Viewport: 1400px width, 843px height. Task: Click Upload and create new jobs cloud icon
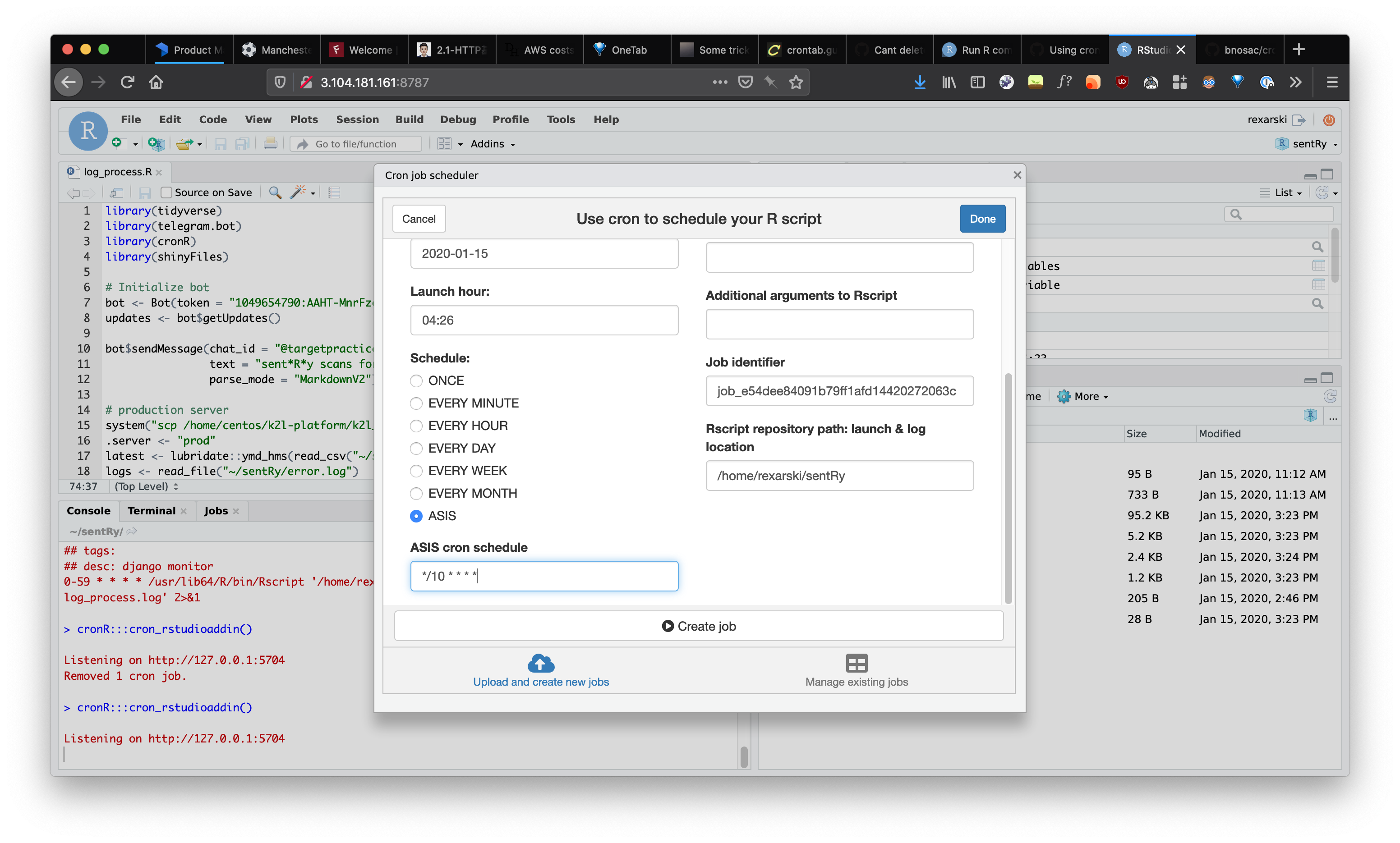pyautogui.click(x=540, y=664)
